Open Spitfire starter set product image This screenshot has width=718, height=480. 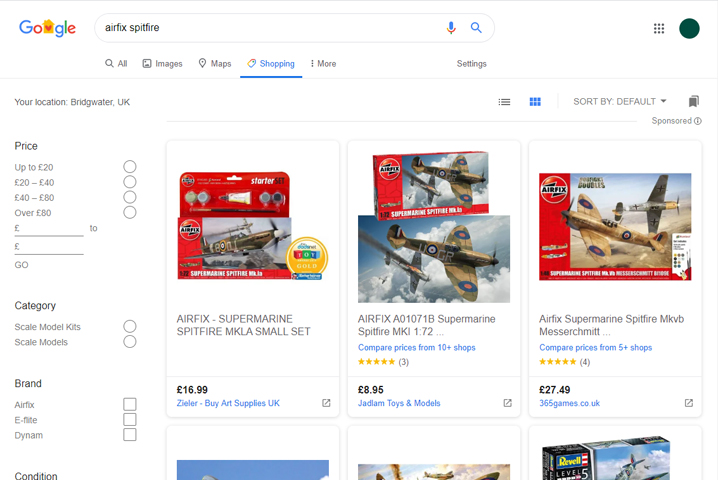click(x=253, y=225)
